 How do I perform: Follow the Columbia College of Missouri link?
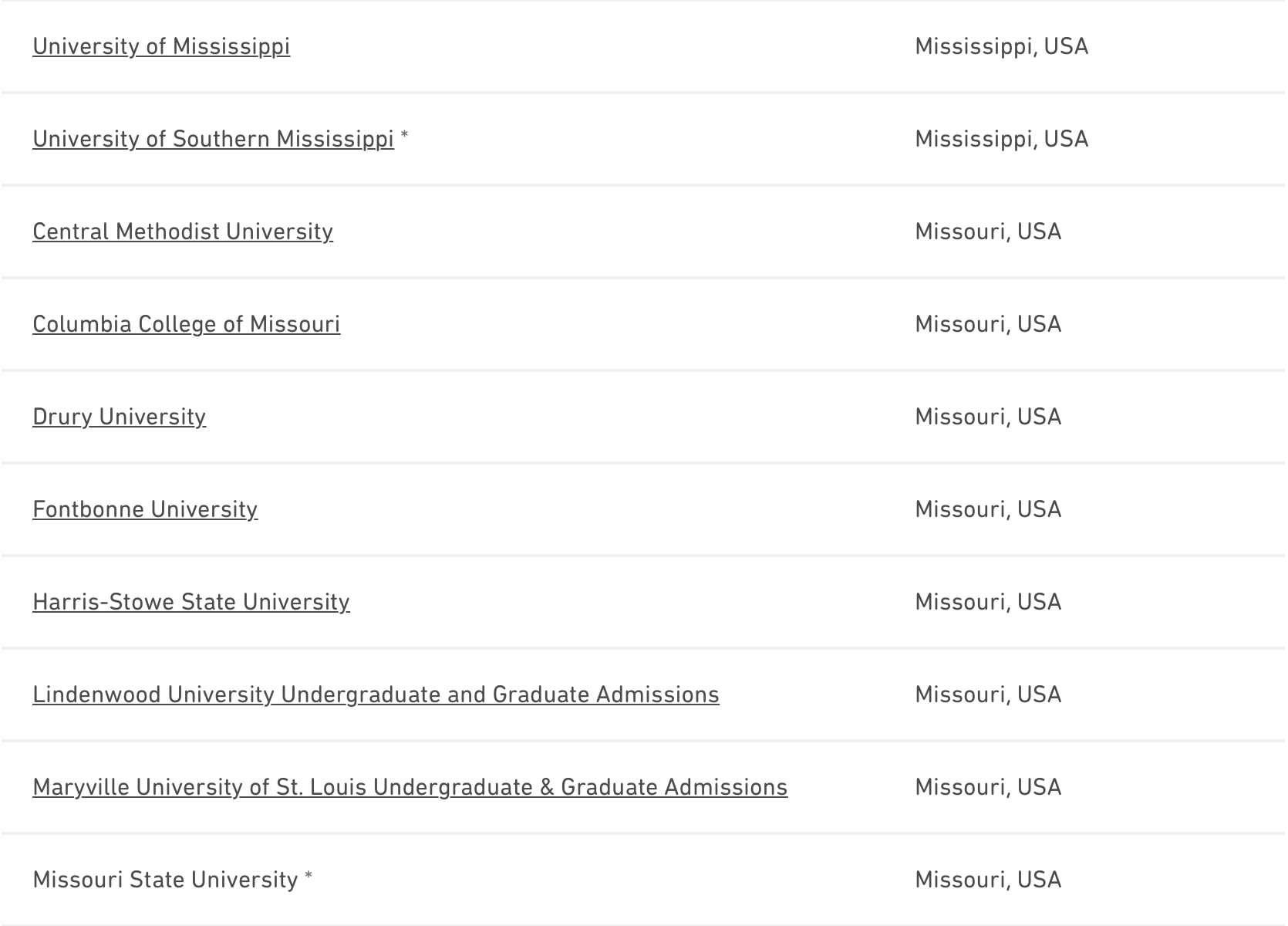(186, 324)
